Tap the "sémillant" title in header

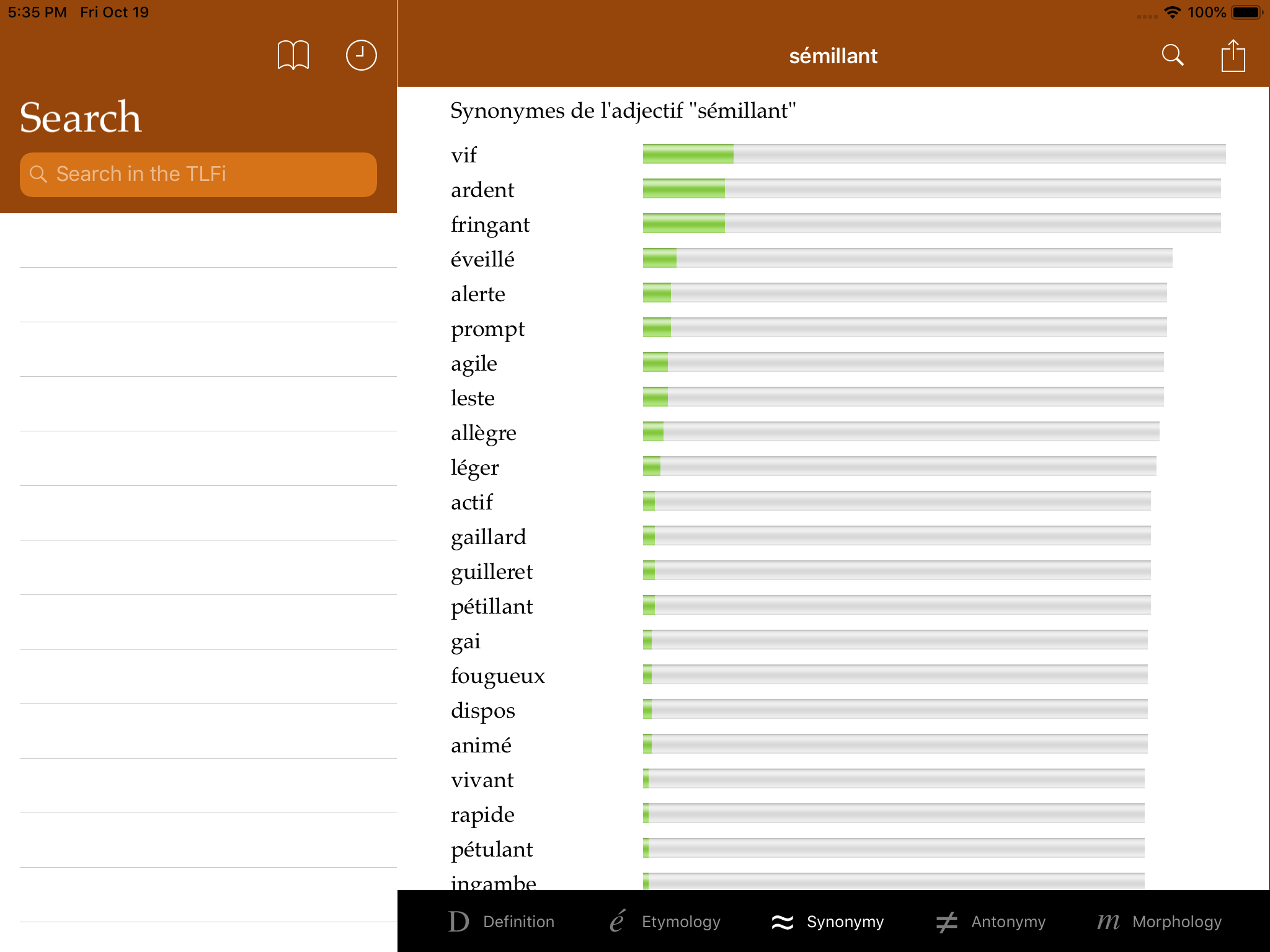[x=833, y=56]
